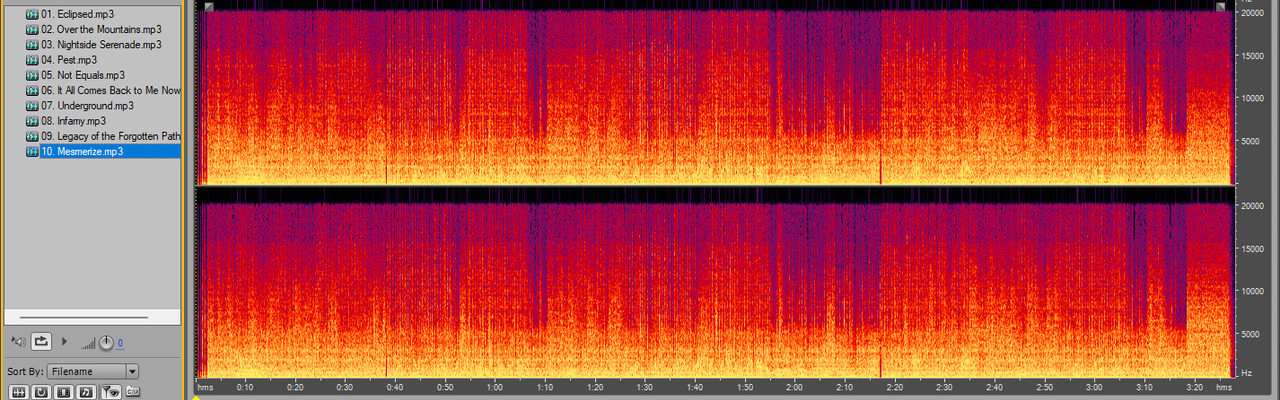Toggle Show Loop Files button
The width and height of the screenshot is (1280, 400).
pos(41,391)
